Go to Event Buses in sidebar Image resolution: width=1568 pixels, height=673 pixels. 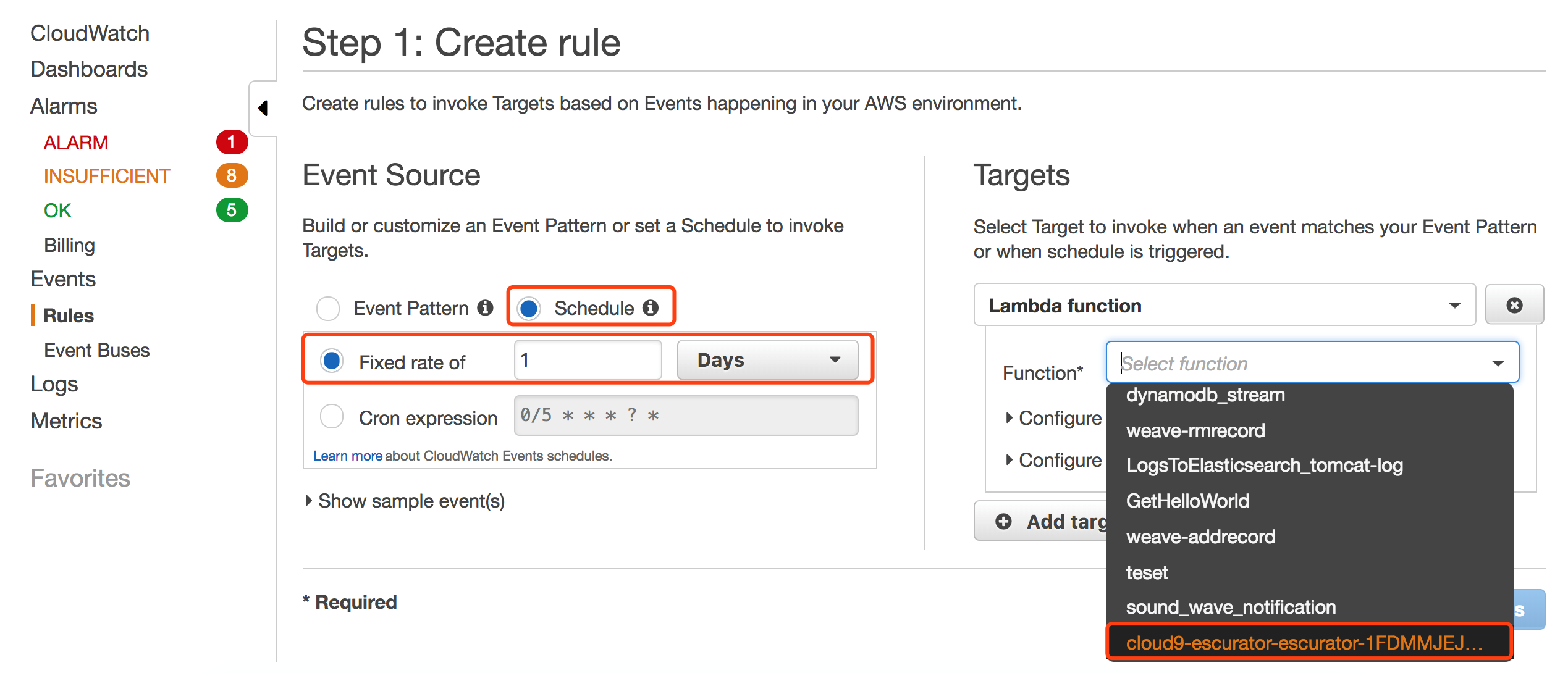pyautogui.click(x=97, y=350)
